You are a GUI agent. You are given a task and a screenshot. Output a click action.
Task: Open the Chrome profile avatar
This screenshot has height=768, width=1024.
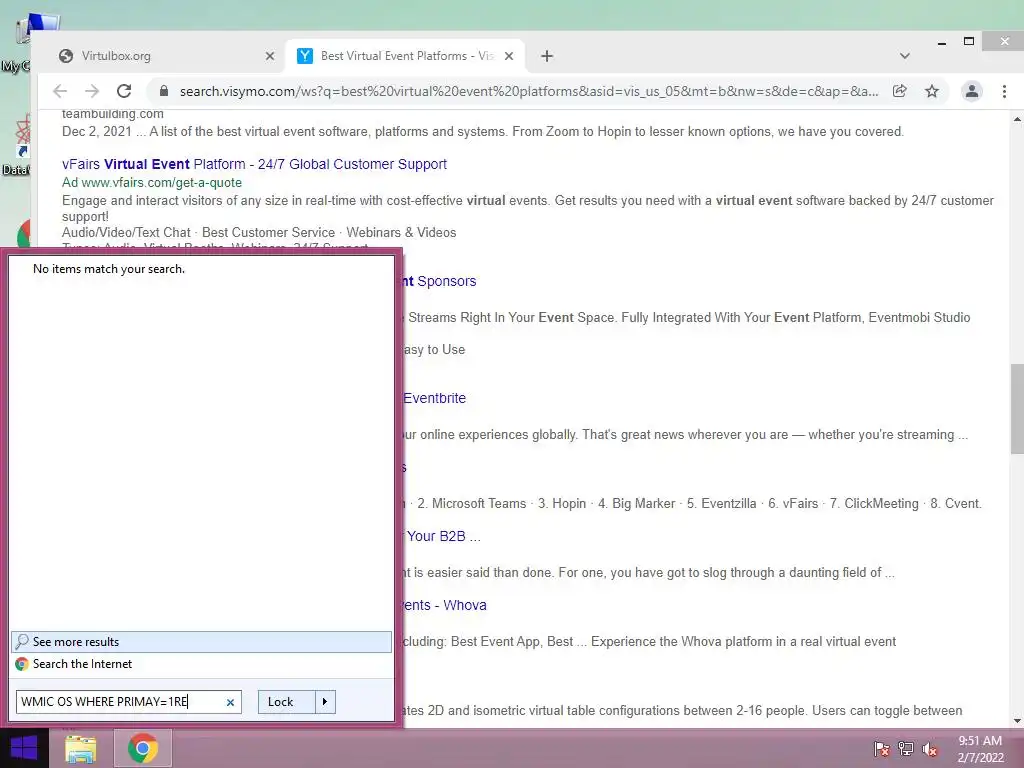pos(972,91)
